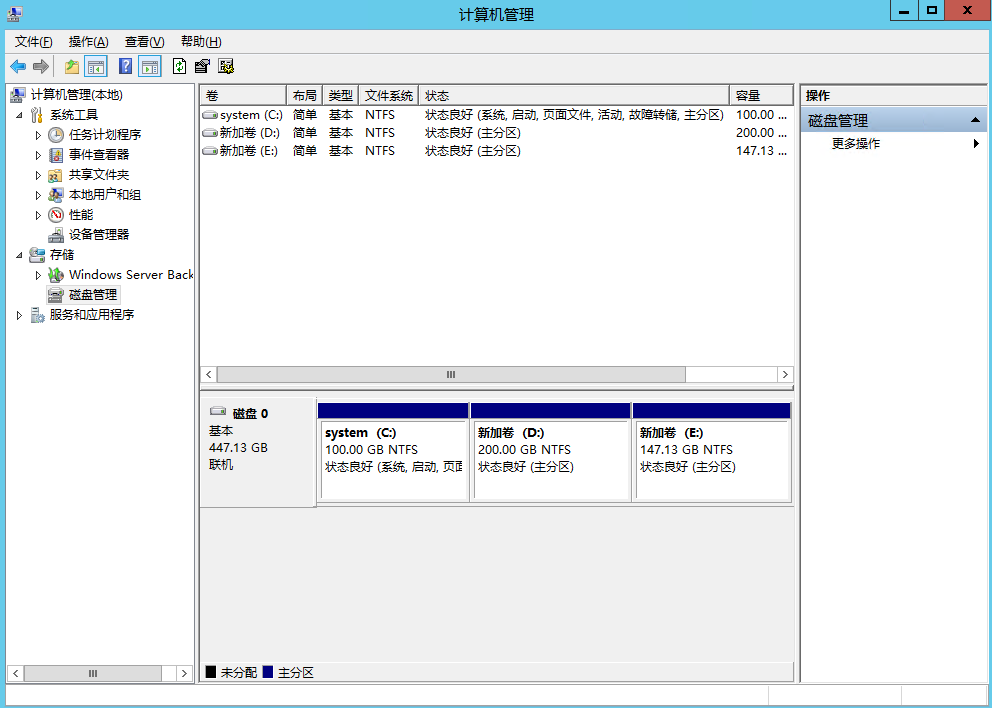Toggle the show/hide console tree icon

(x=95, y=66)
